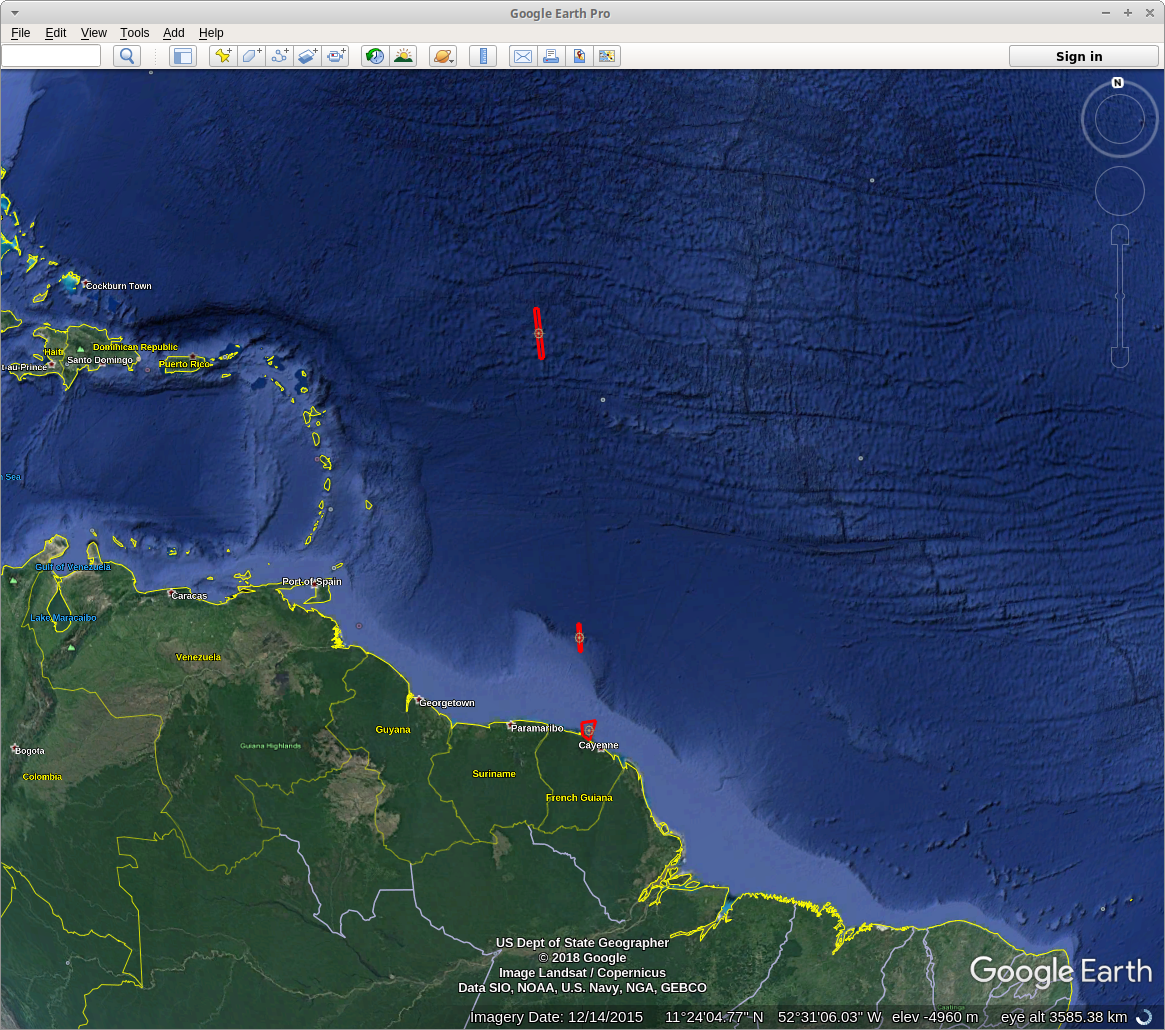This screenshot has width=1165, height=1030.
Task: Click the compass N to reset north
Action: [x=1117, y=83]
